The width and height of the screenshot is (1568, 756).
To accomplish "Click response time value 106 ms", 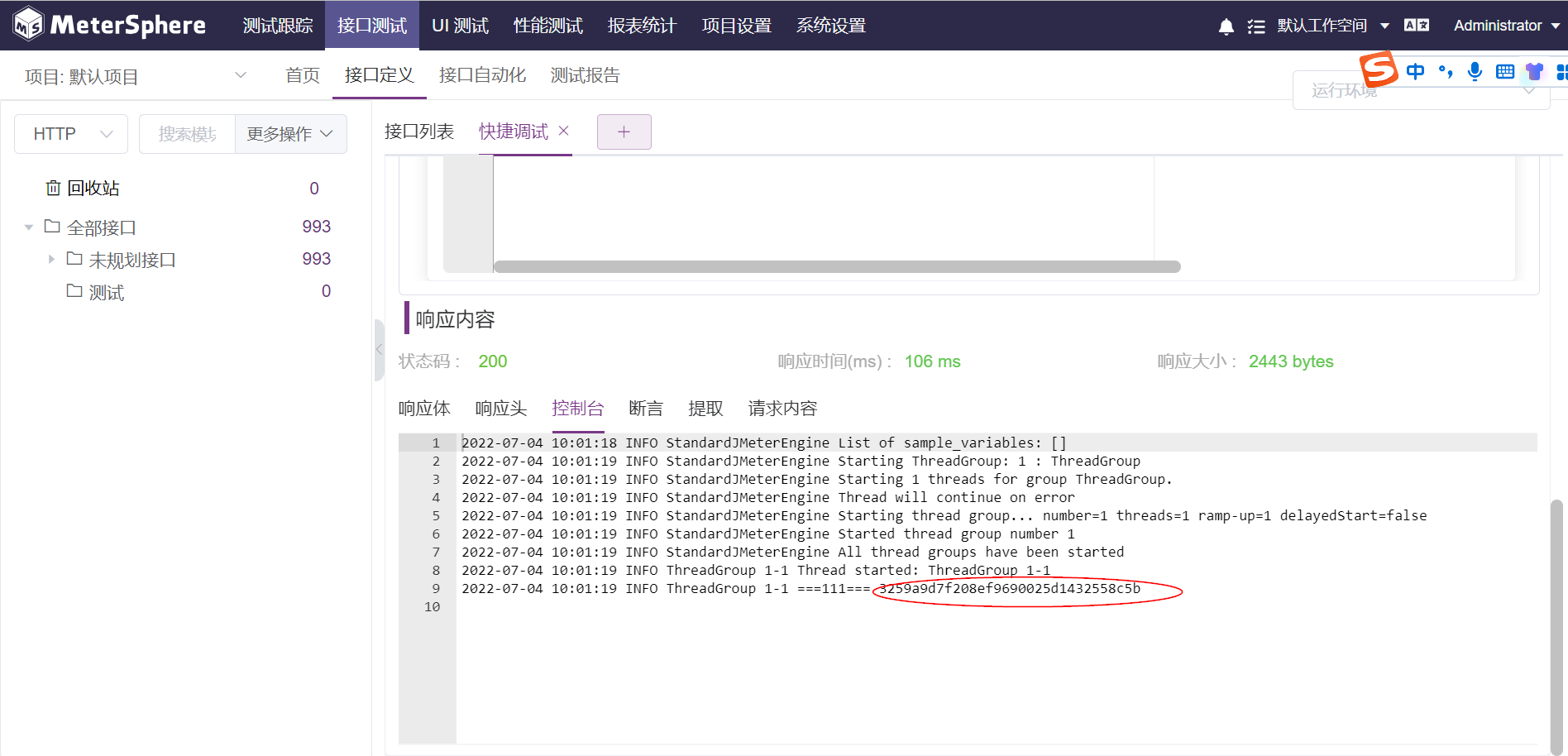I will point(933,361).
